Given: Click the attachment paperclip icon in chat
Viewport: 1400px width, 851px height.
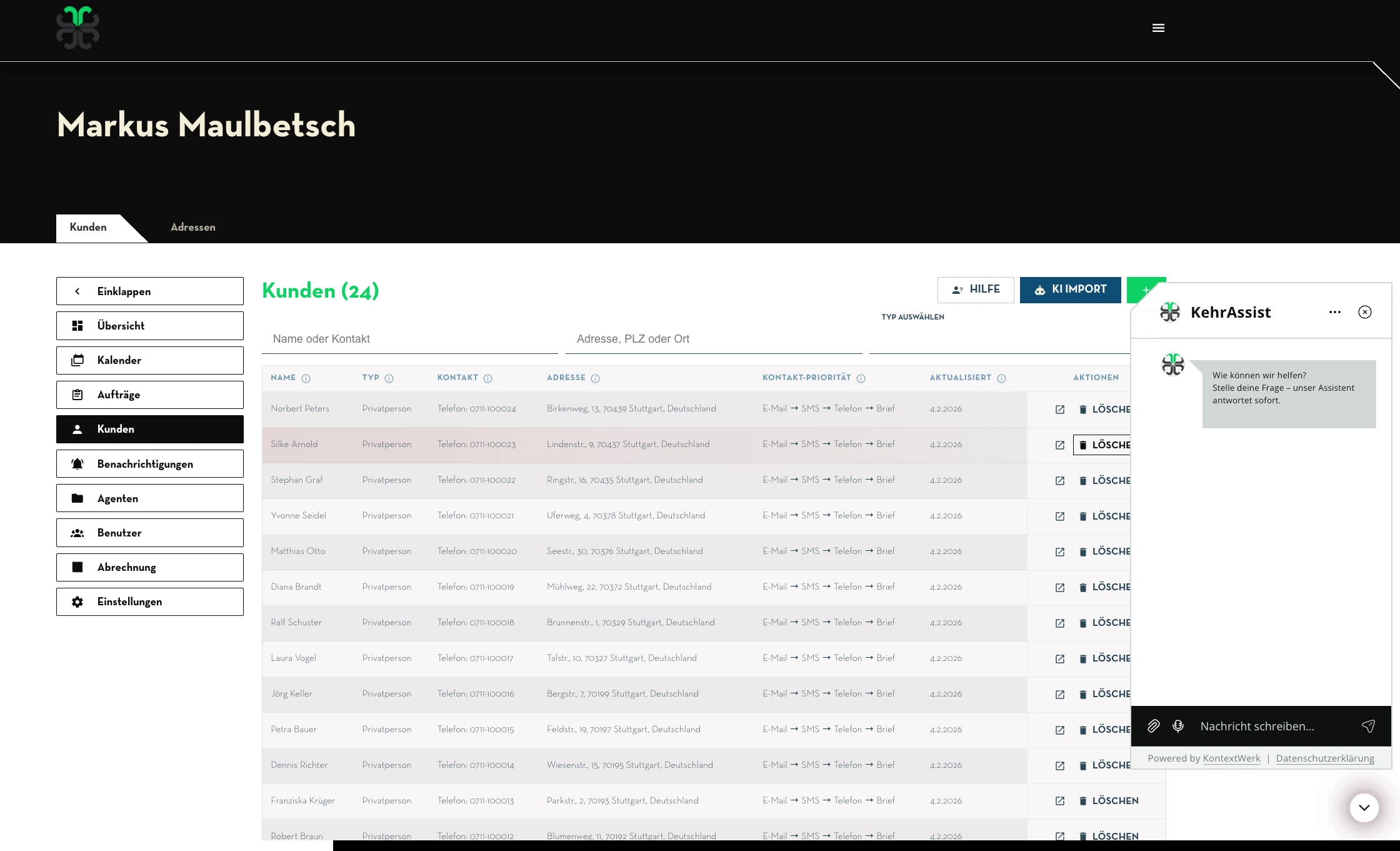Looking at the screenshot, I should click(1154, 726).
